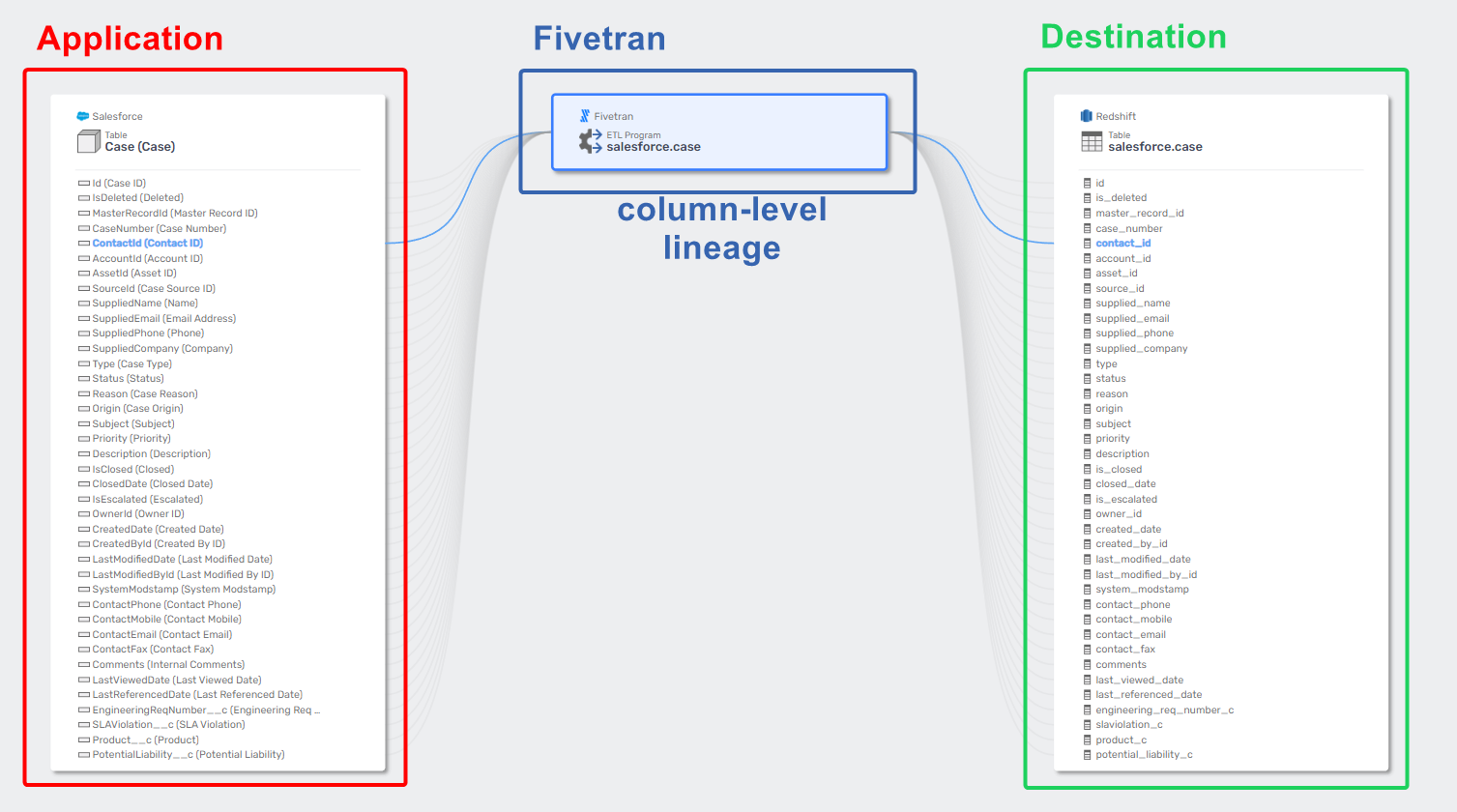Screen dimensions: 1457x812
Task: Open the Fivetran salesforce.case ETL Program node
Action: point(719,132)
